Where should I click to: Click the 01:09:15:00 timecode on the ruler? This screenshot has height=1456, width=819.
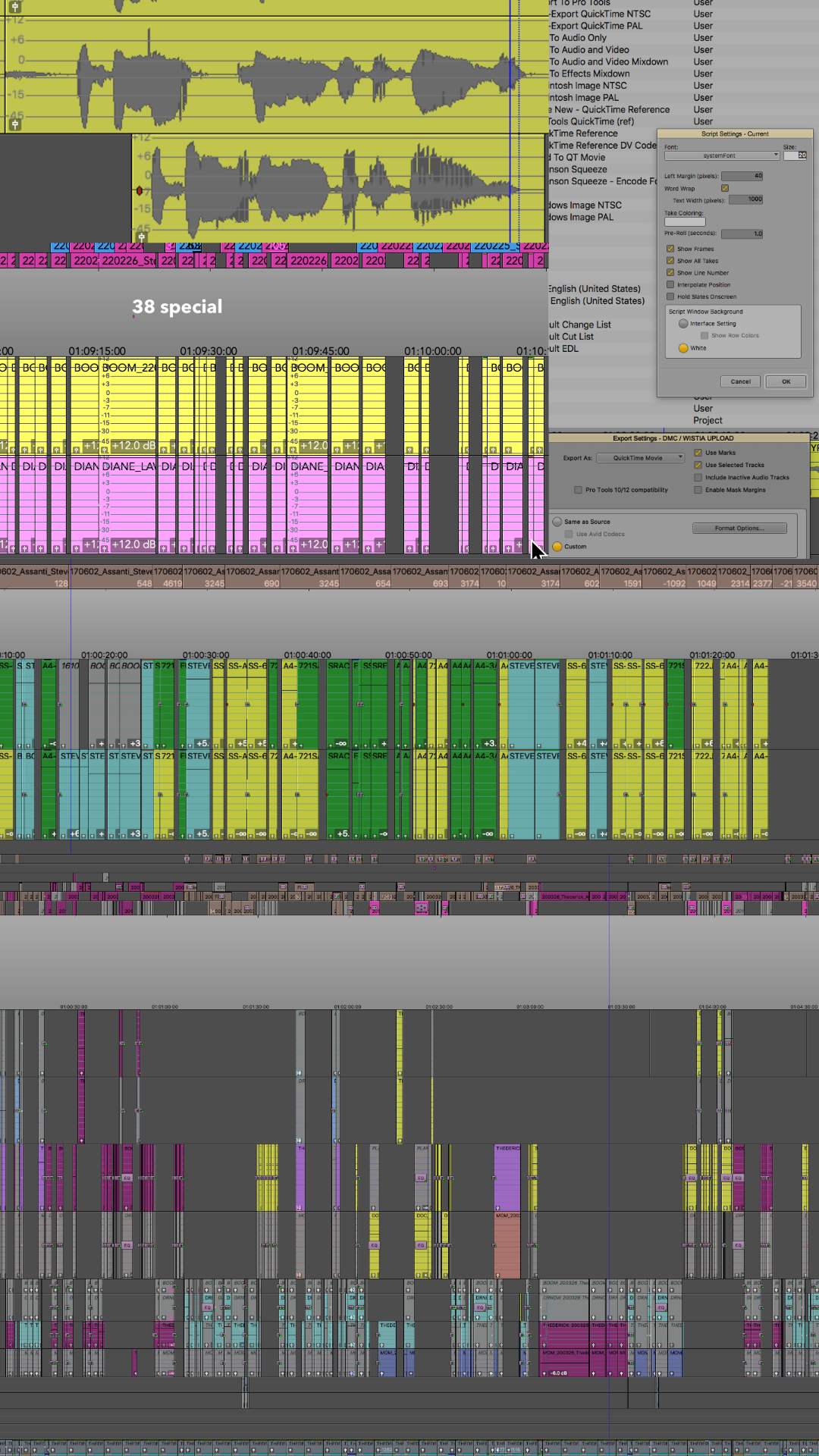pos(97,351)
